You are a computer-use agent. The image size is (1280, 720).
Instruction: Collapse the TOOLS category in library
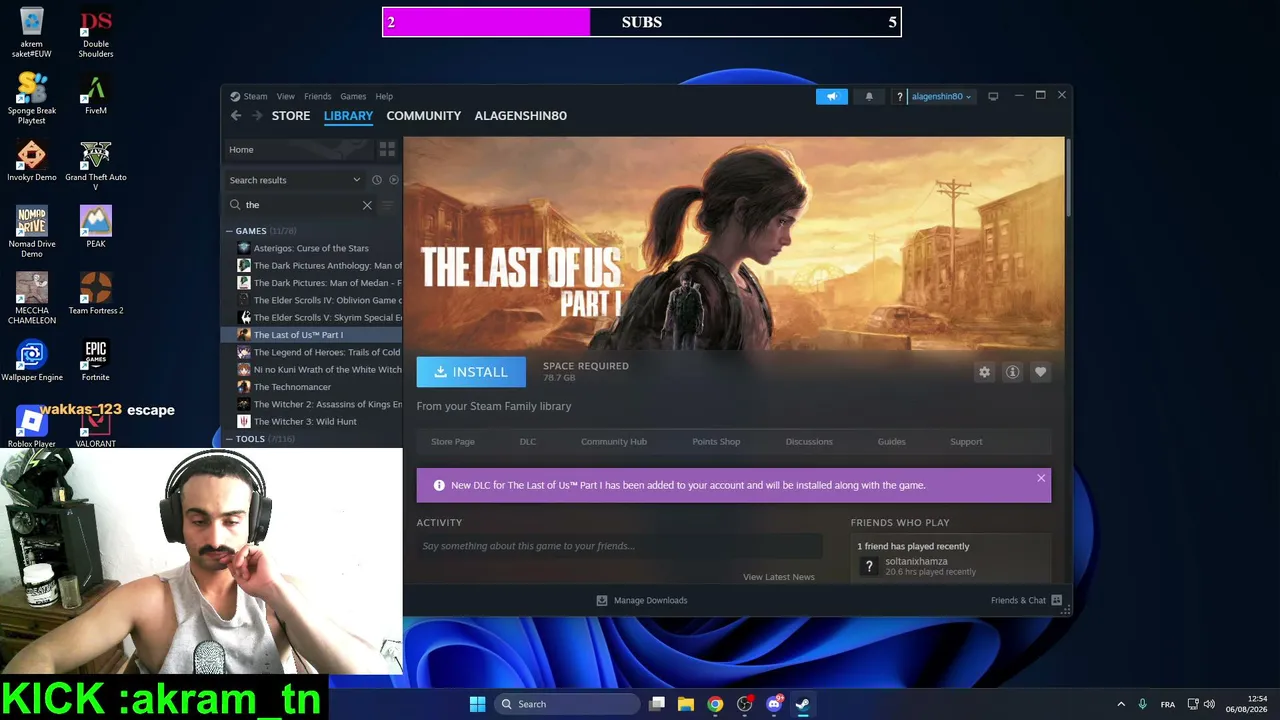pyautogui.click(x=229, y=439)
